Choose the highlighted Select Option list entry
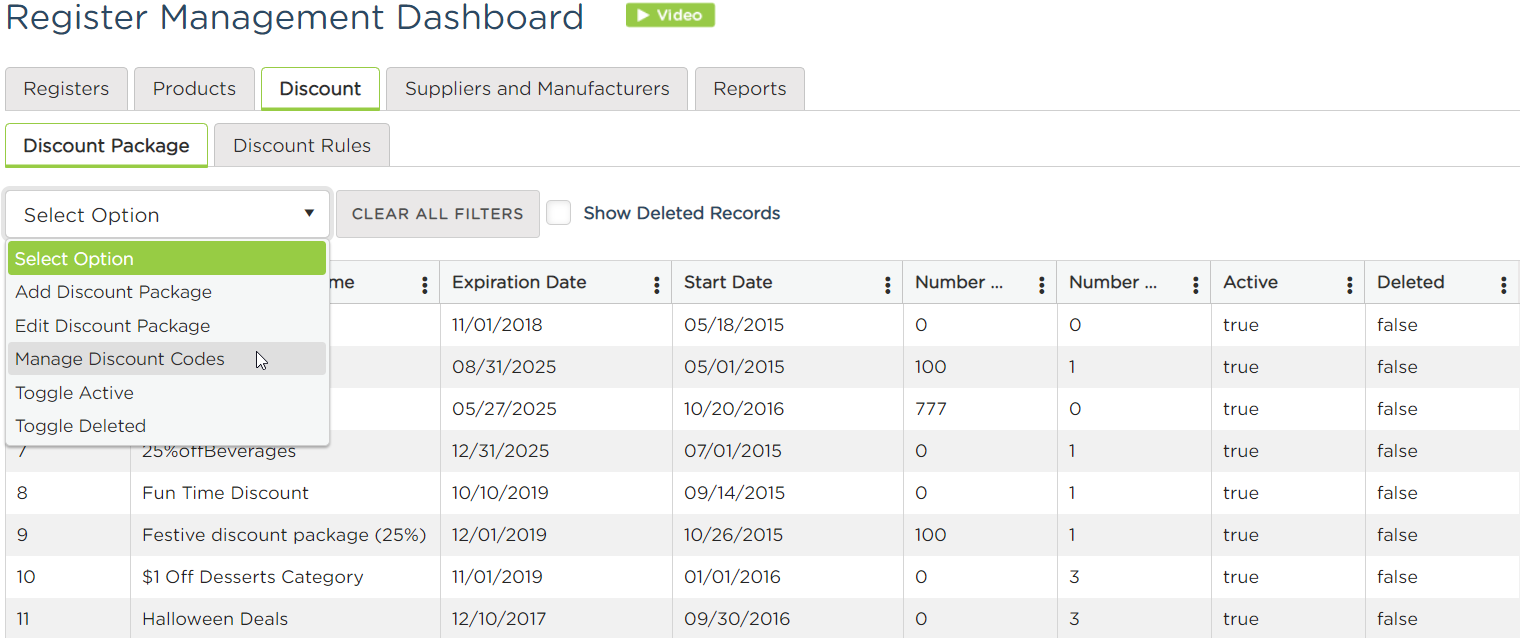Image resolution: width=1520 pixels, height=638 pixels. [x=167, y=258]
